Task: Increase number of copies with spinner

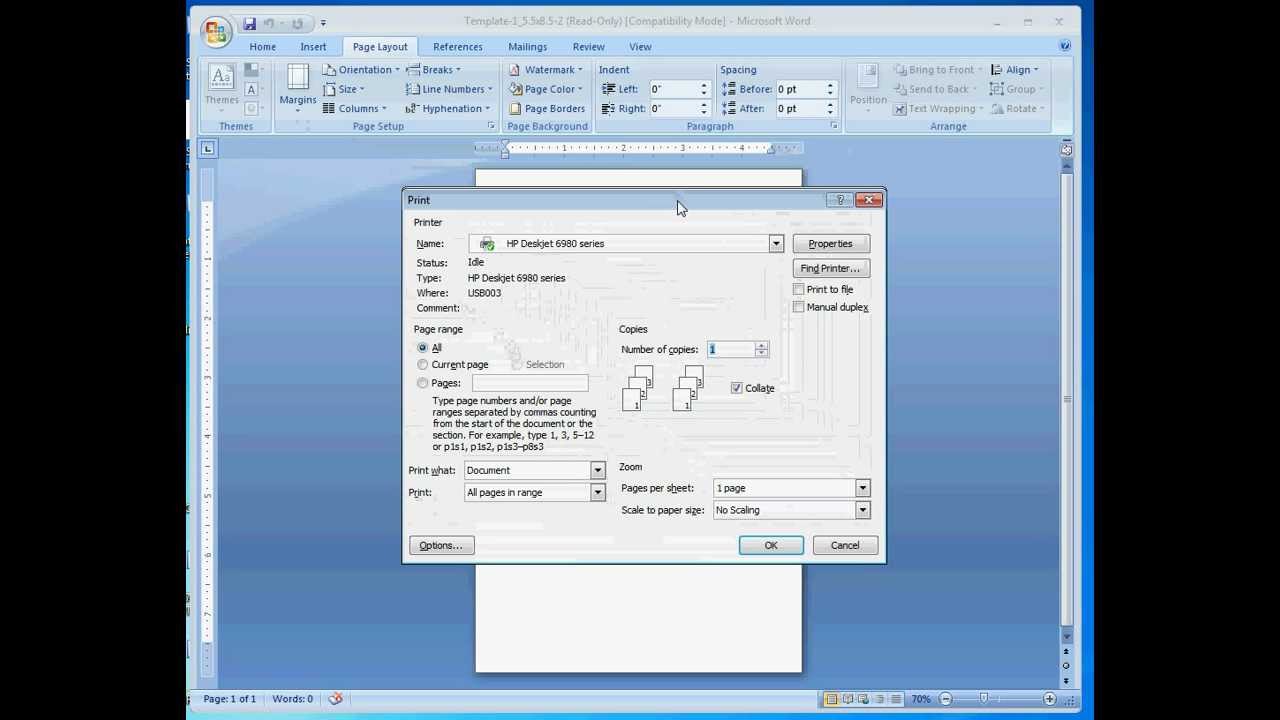Action: pos(762,345)
